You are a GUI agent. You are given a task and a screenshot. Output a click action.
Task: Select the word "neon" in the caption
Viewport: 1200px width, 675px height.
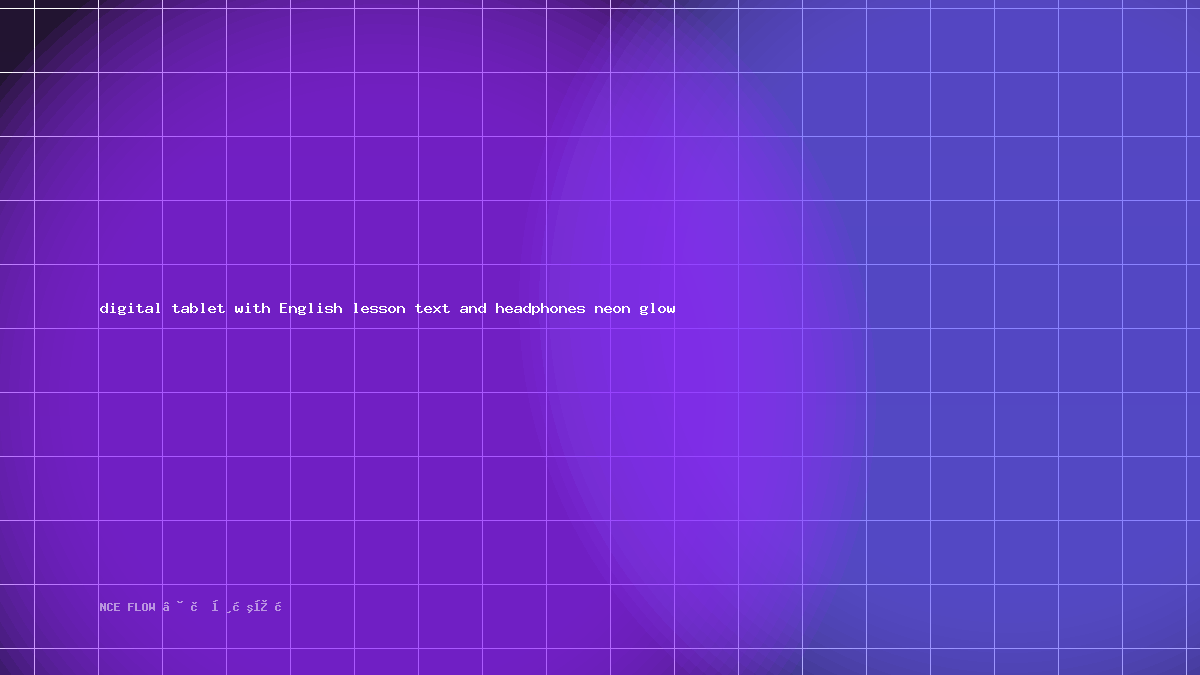613,308
